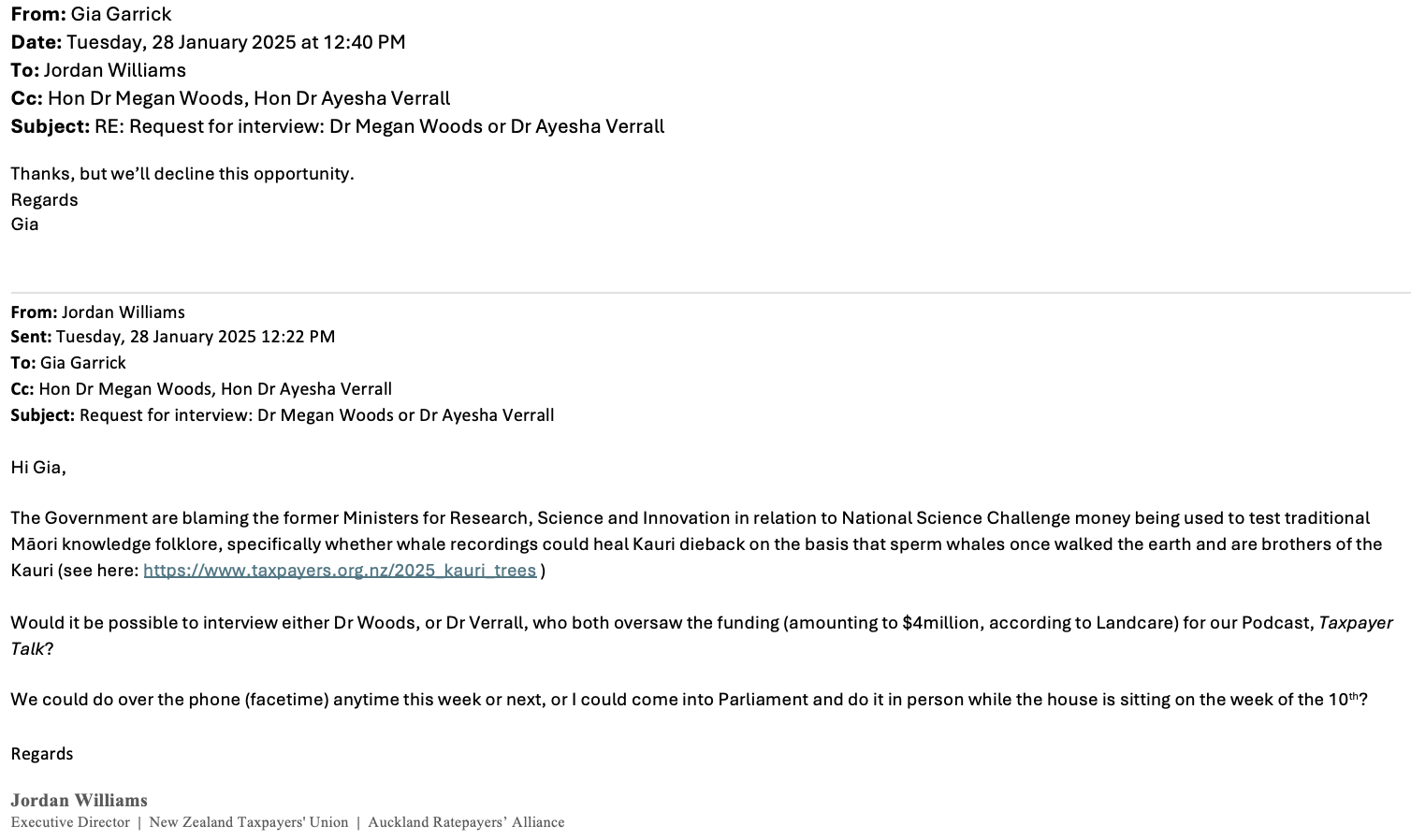Click Hon Dr Ayesha Verrall in top Cc

click(x=352, y=98)
